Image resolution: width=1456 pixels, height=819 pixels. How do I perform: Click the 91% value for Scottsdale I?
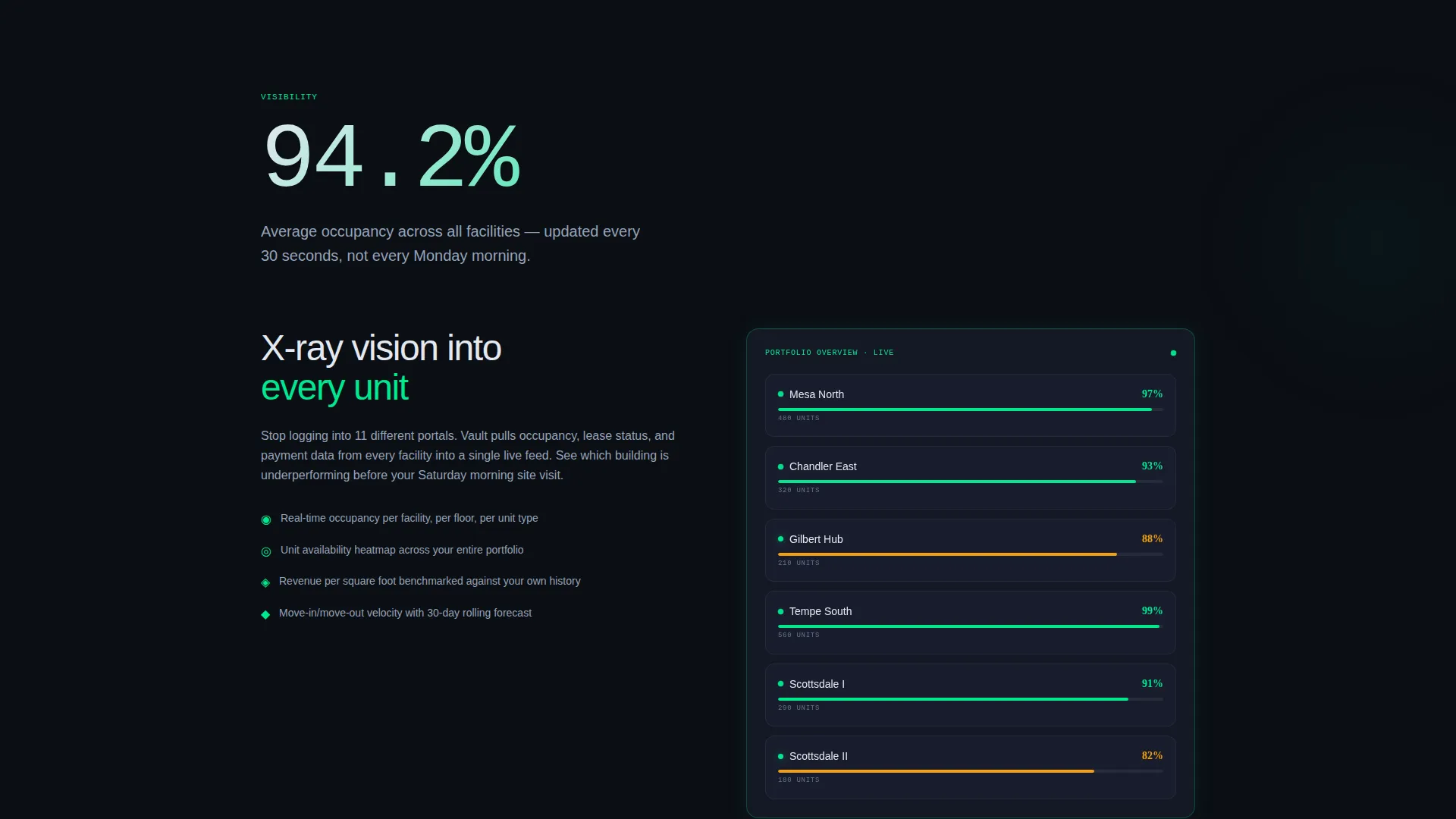1152,683
